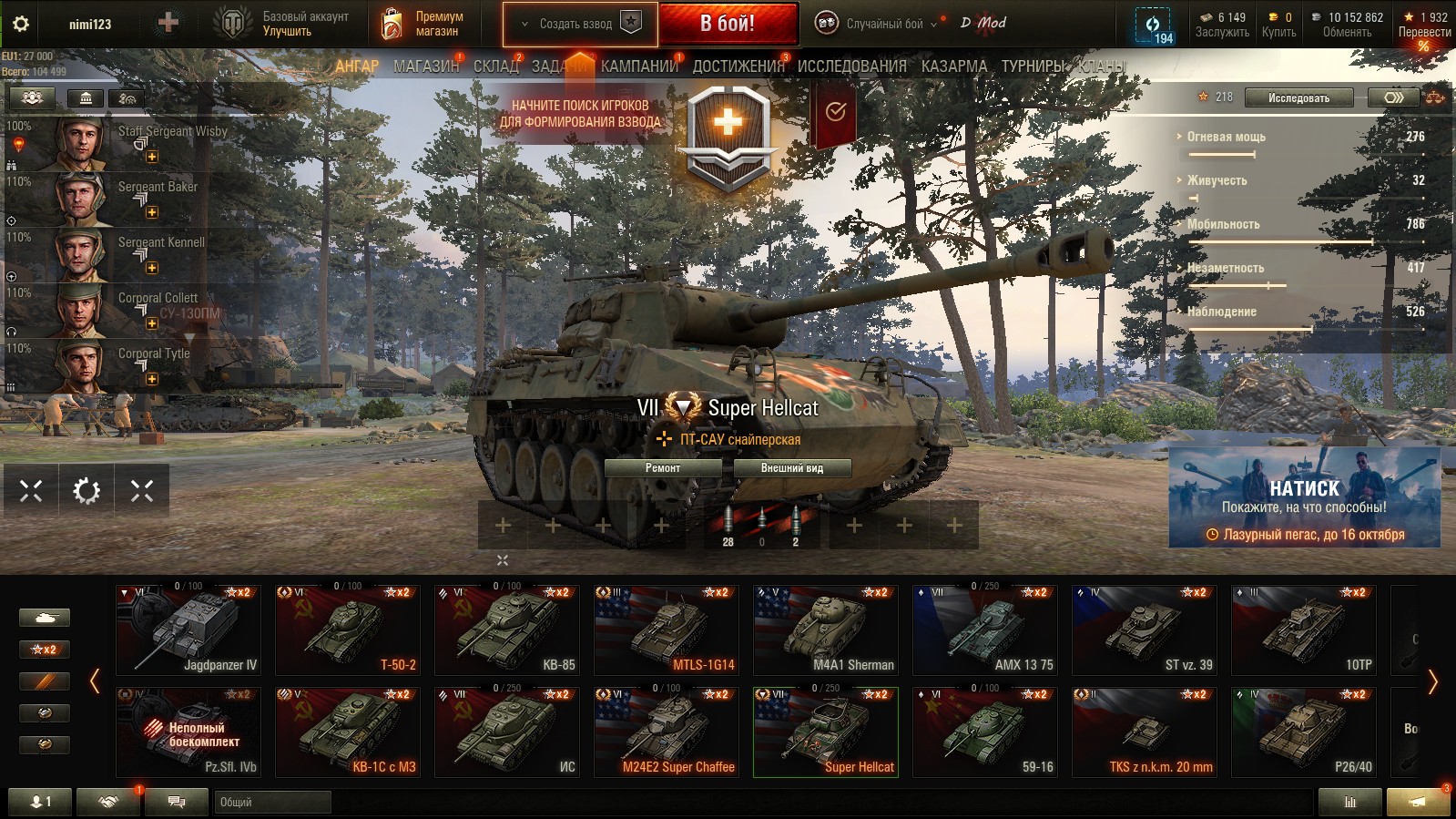The height and width of the screenshot is (819, 1456).
Task: Open the notifications megaphone button
Action: coord(1418,802)
